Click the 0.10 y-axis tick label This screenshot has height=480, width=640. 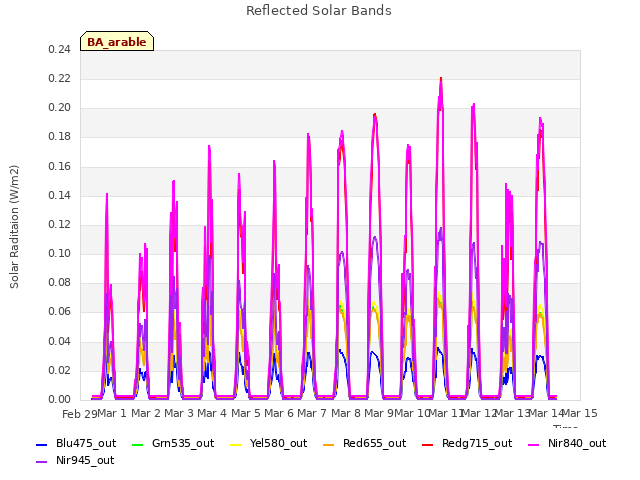pyautogui.click(x=60, y=253)
